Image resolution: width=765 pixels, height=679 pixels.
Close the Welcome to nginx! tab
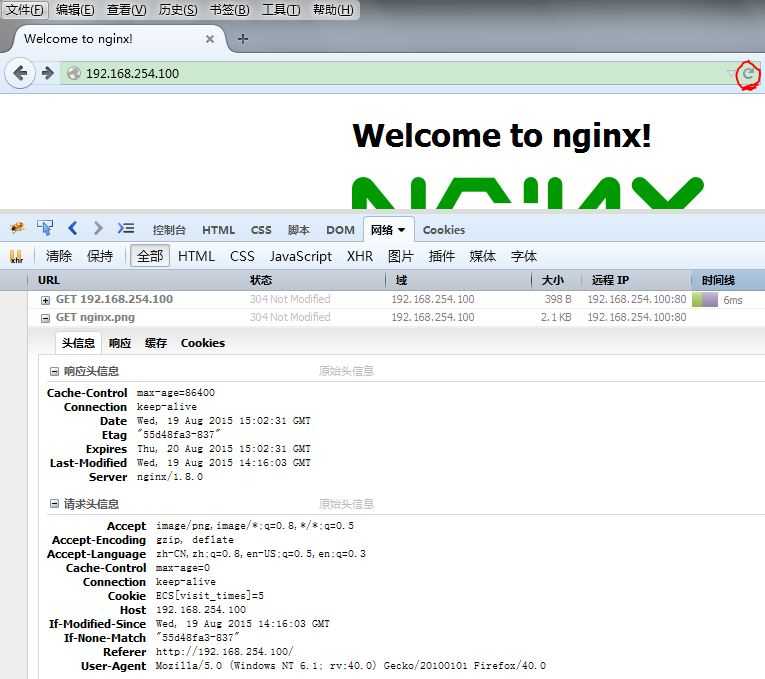click(210, 39)
